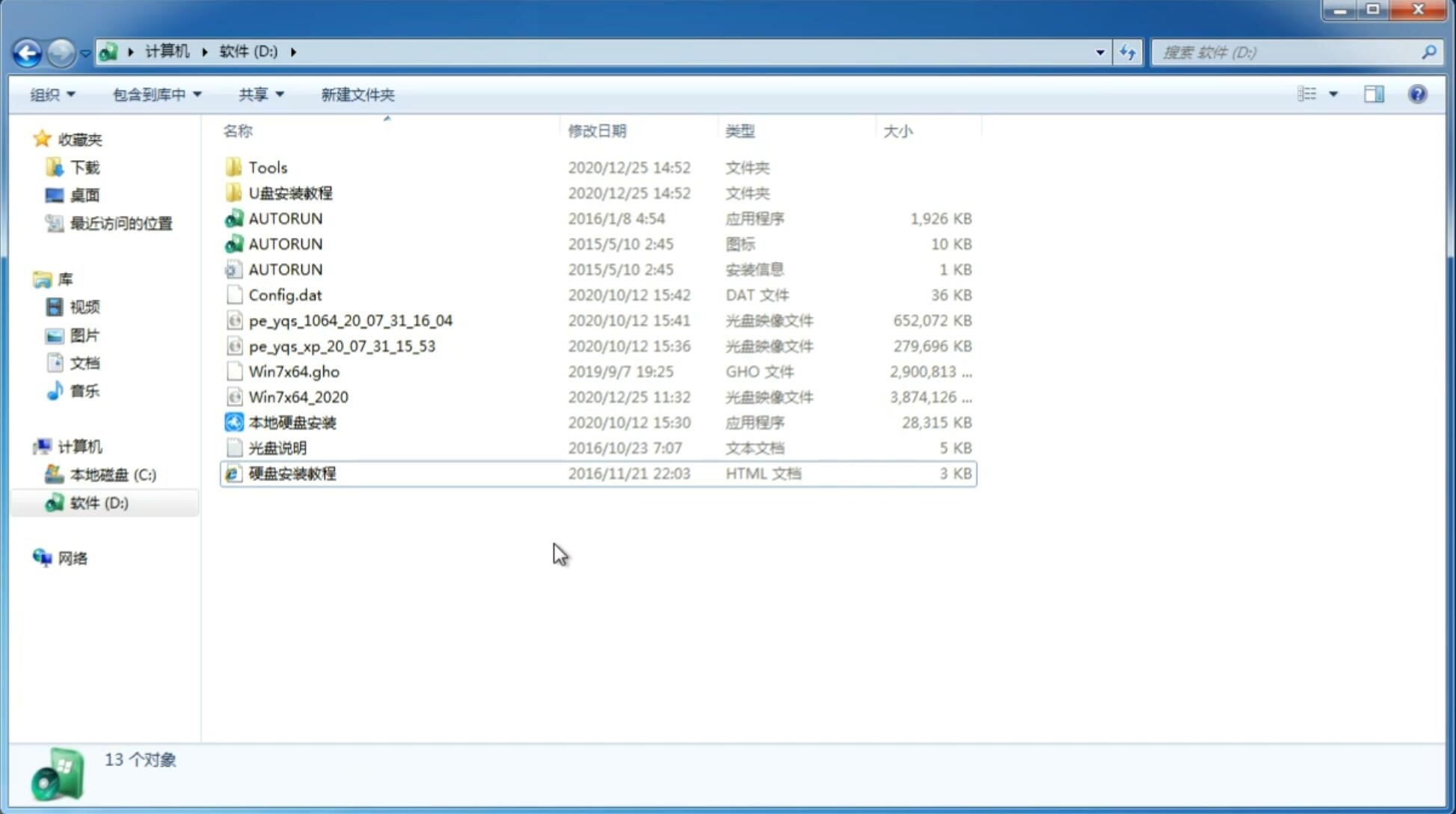Viewport: 1456px width, 814px height.
Task: Open pe_yqs_xp disc image file
Action: point(342,346)
